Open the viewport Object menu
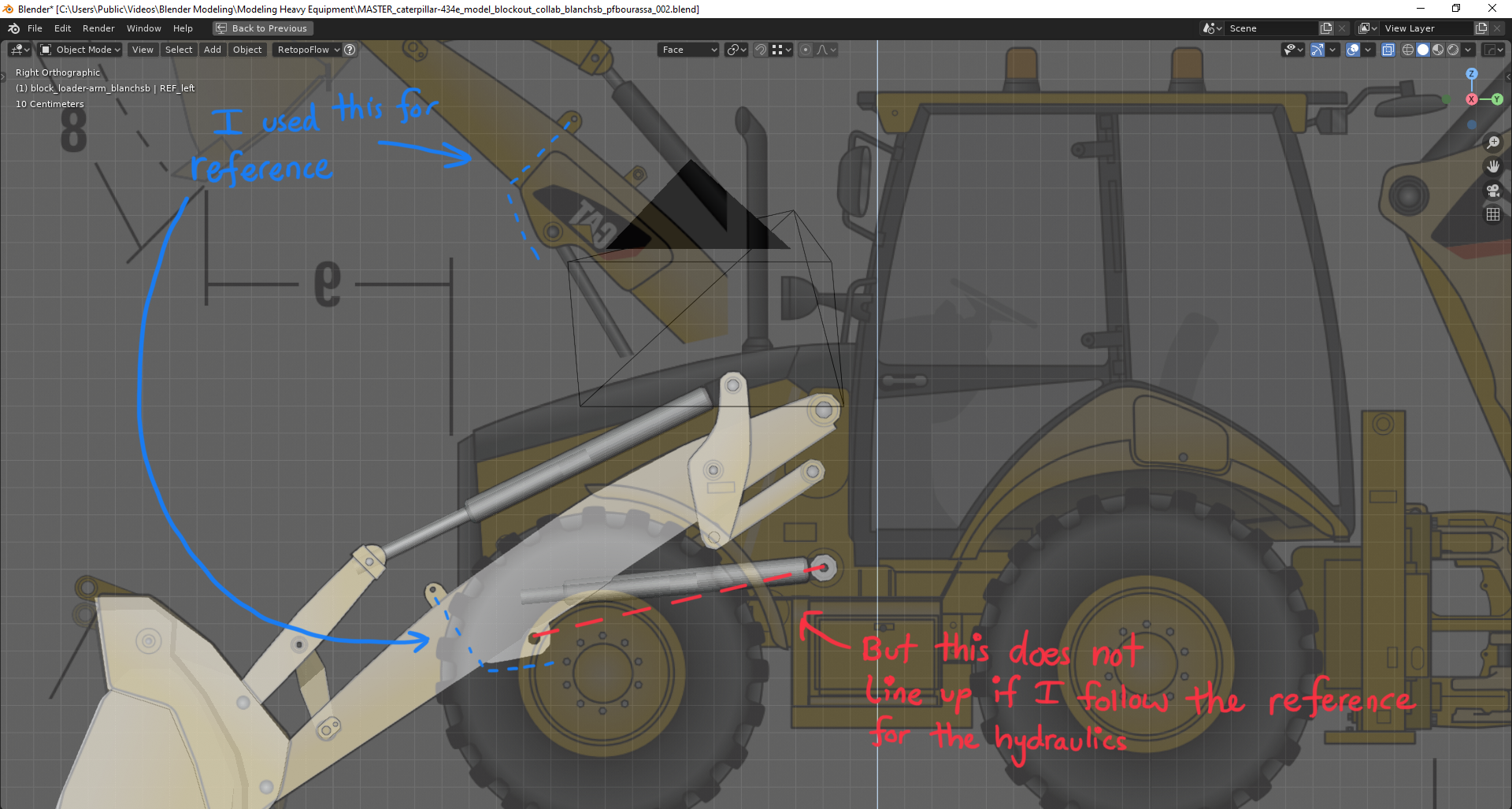Viewport: 1512px width, 809px height. click(x=247, y=50)
